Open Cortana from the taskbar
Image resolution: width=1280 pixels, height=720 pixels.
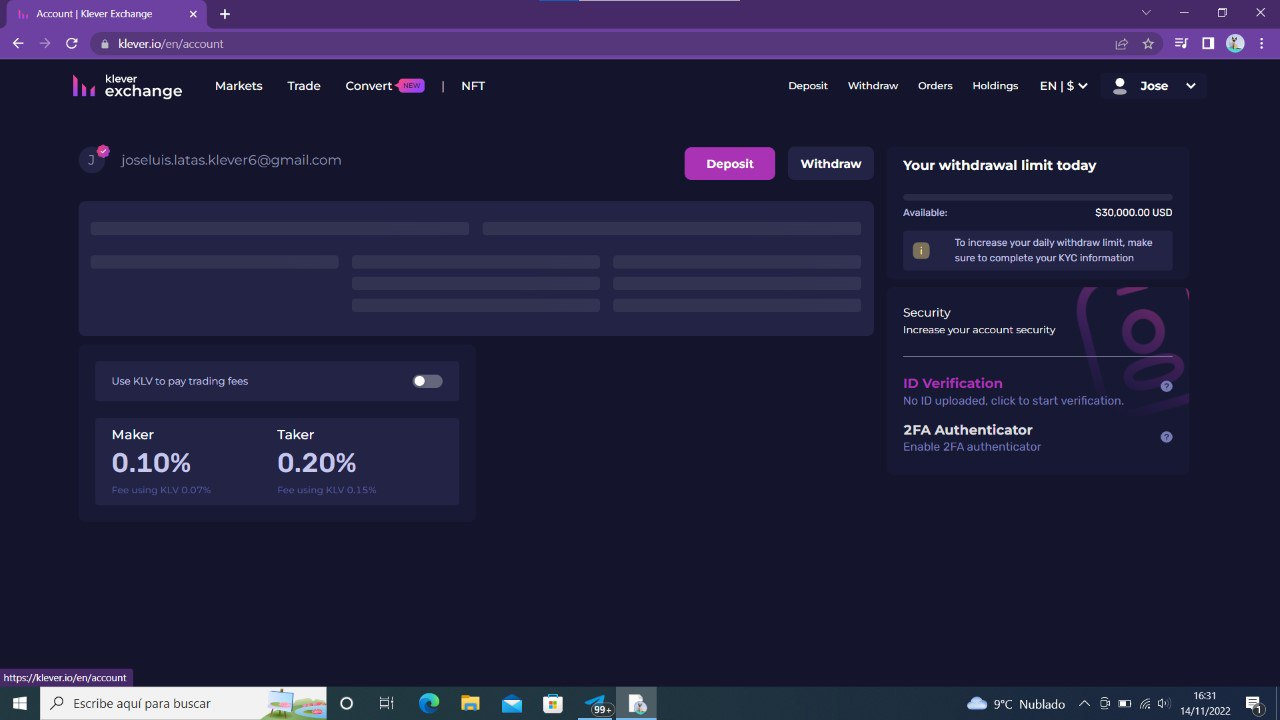coord(346,704)
